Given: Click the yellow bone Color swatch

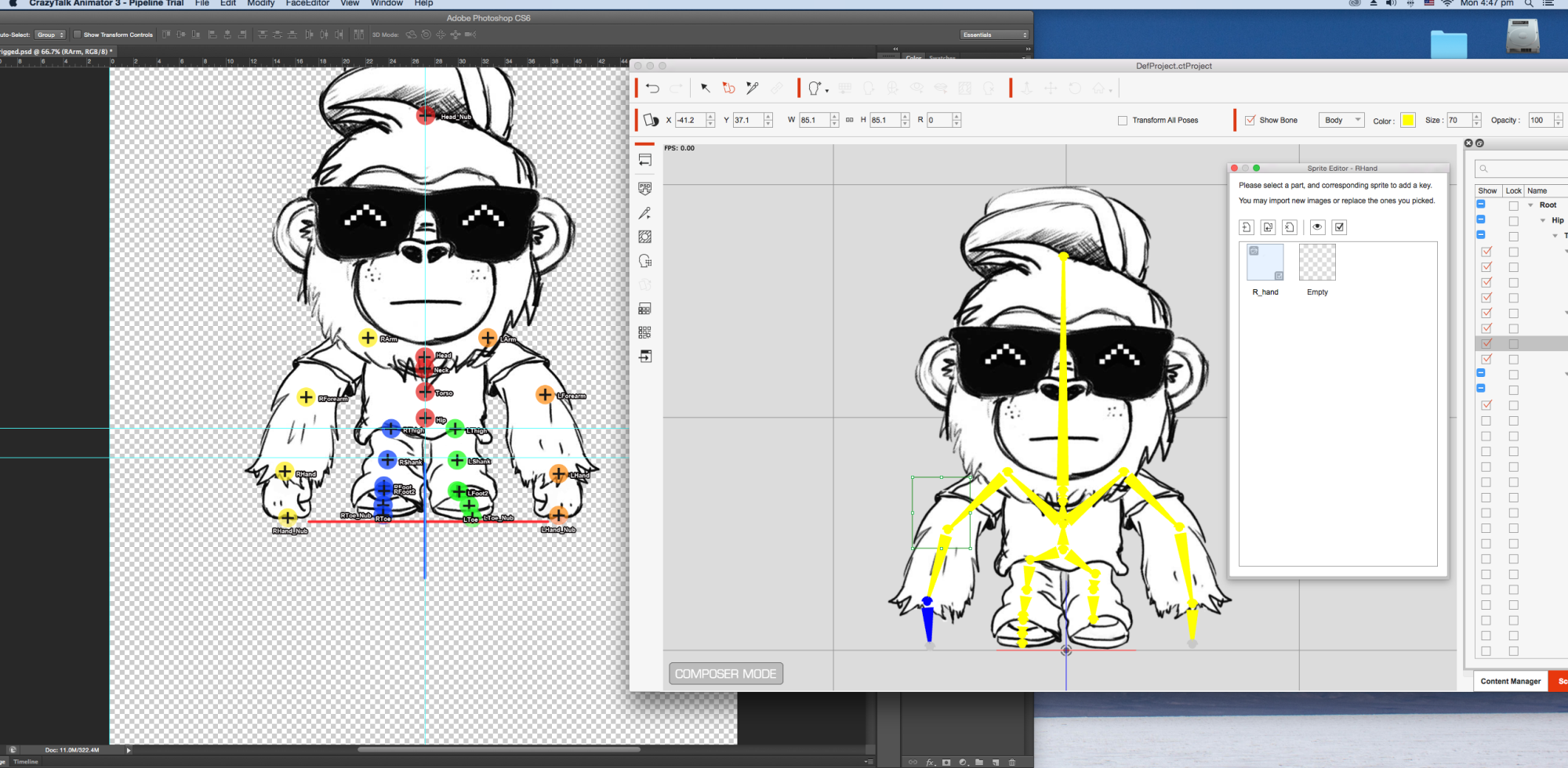Looking at the screenshot, I should point(1408,120).
